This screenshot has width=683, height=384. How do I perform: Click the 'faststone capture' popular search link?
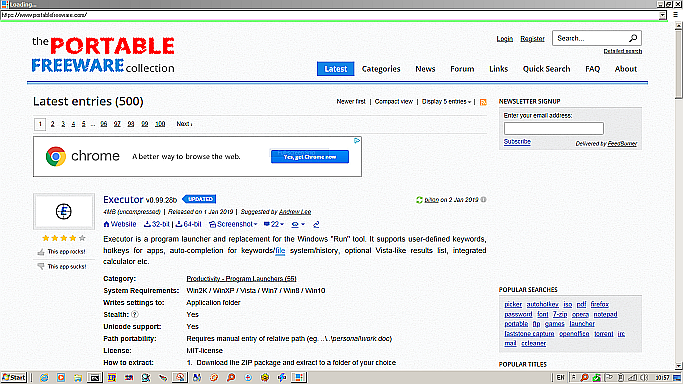(x=529, y=334)
